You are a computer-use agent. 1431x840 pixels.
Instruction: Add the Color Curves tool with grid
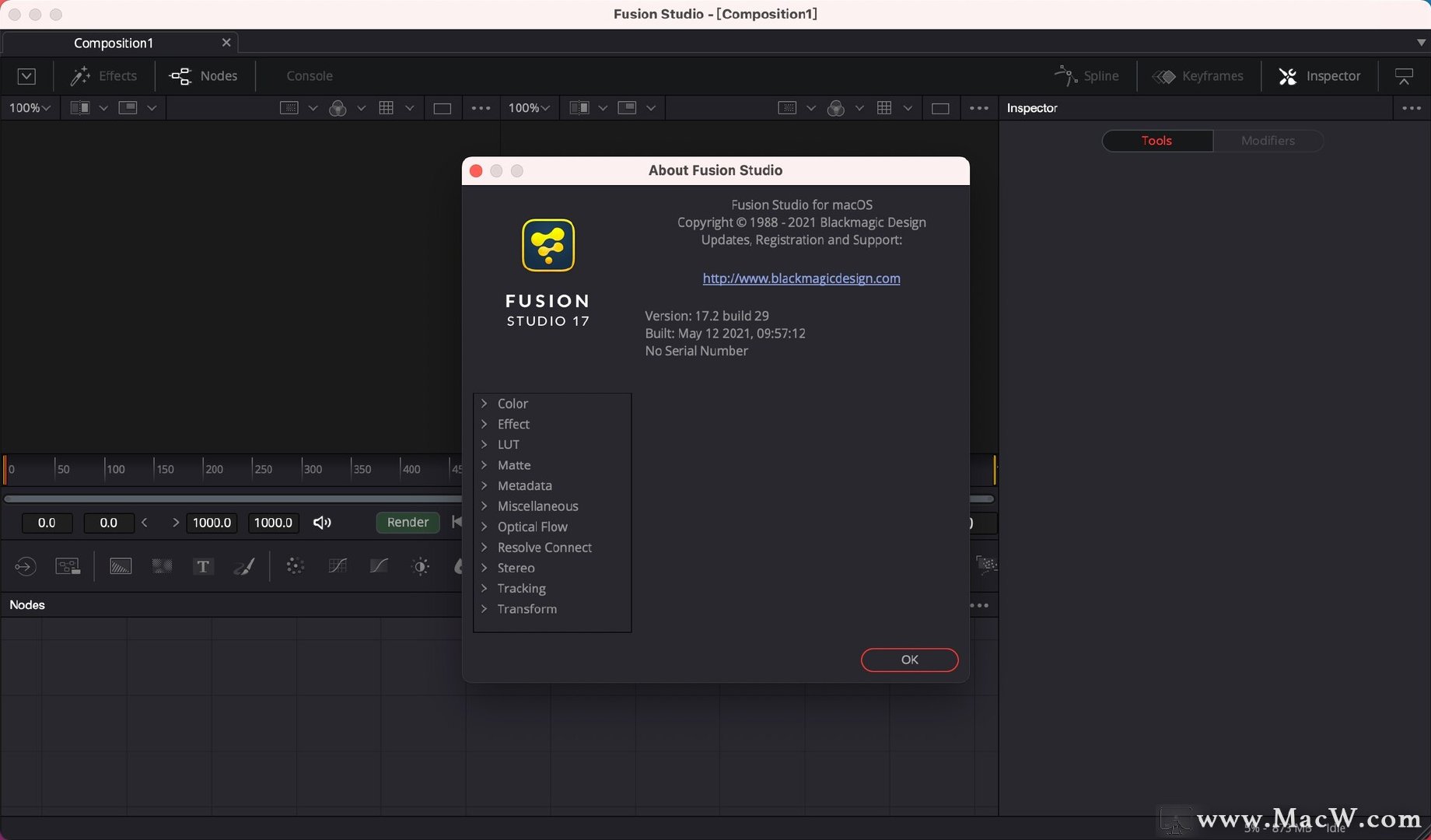(x=338, y=566)
